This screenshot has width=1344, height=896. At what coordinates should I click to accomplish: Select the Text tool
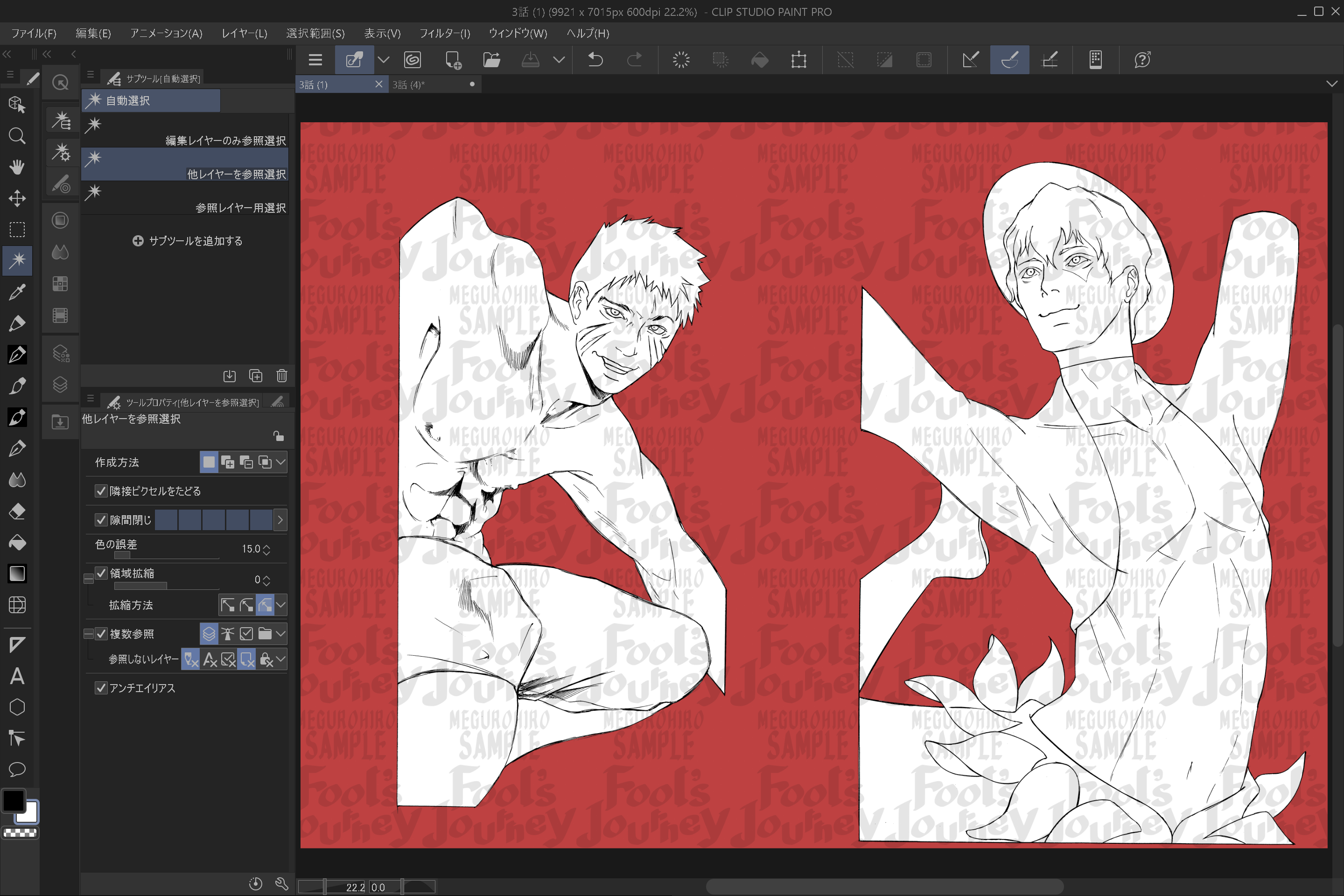[17, 676]
